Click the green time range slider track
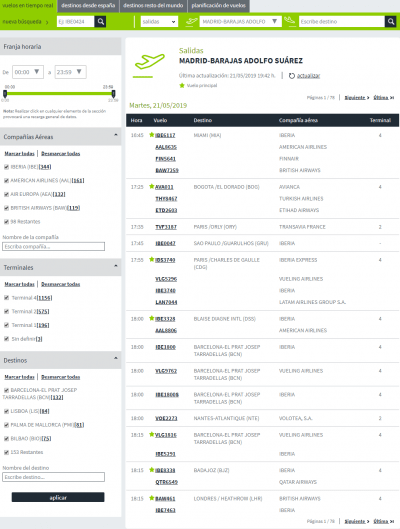This screenshot has width=400, height=529. tap(59, 93)
